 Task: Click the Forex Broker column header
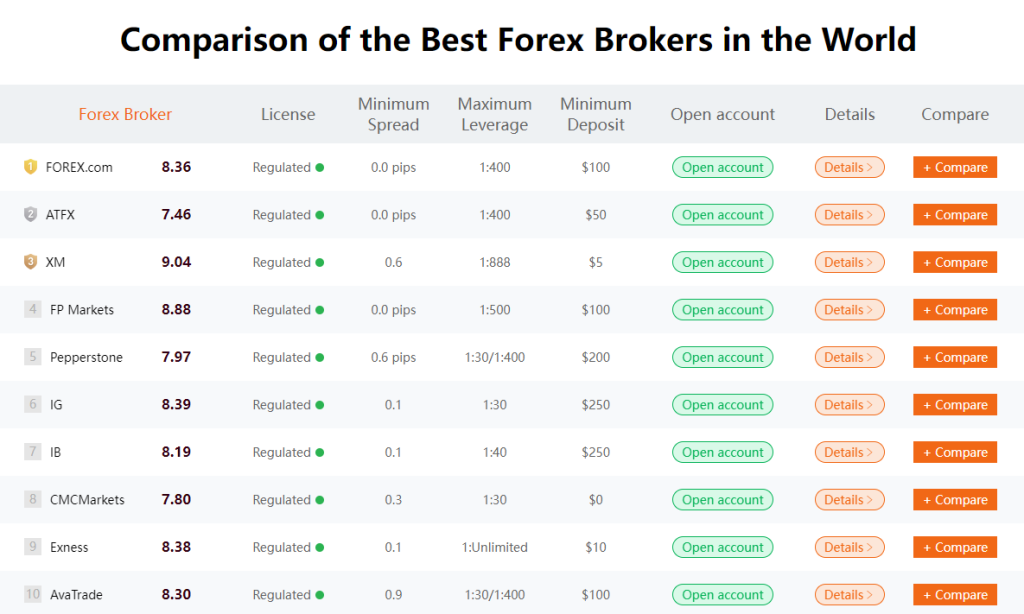[x=125, y=114]
